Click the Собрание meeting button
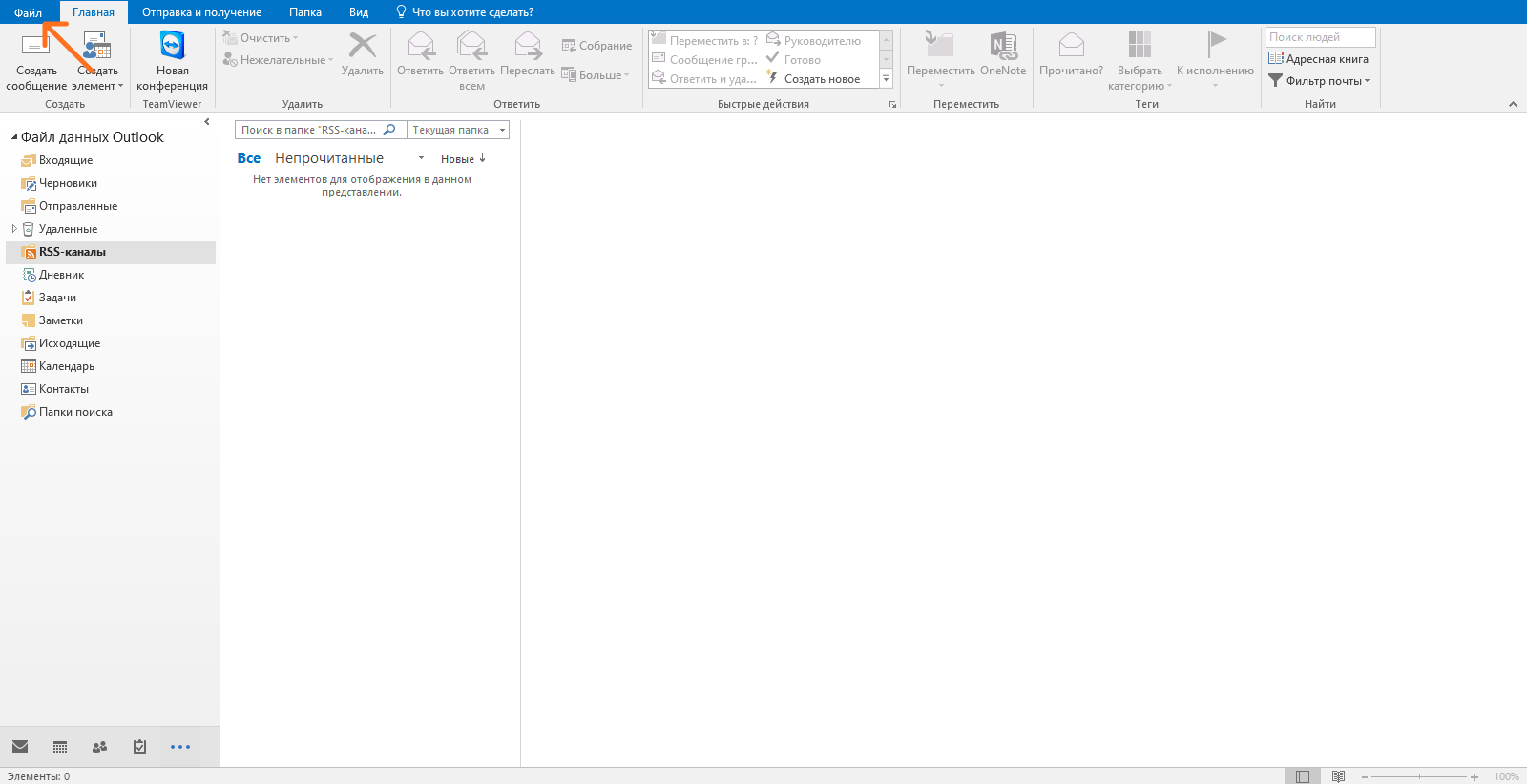 coord(596,46)
